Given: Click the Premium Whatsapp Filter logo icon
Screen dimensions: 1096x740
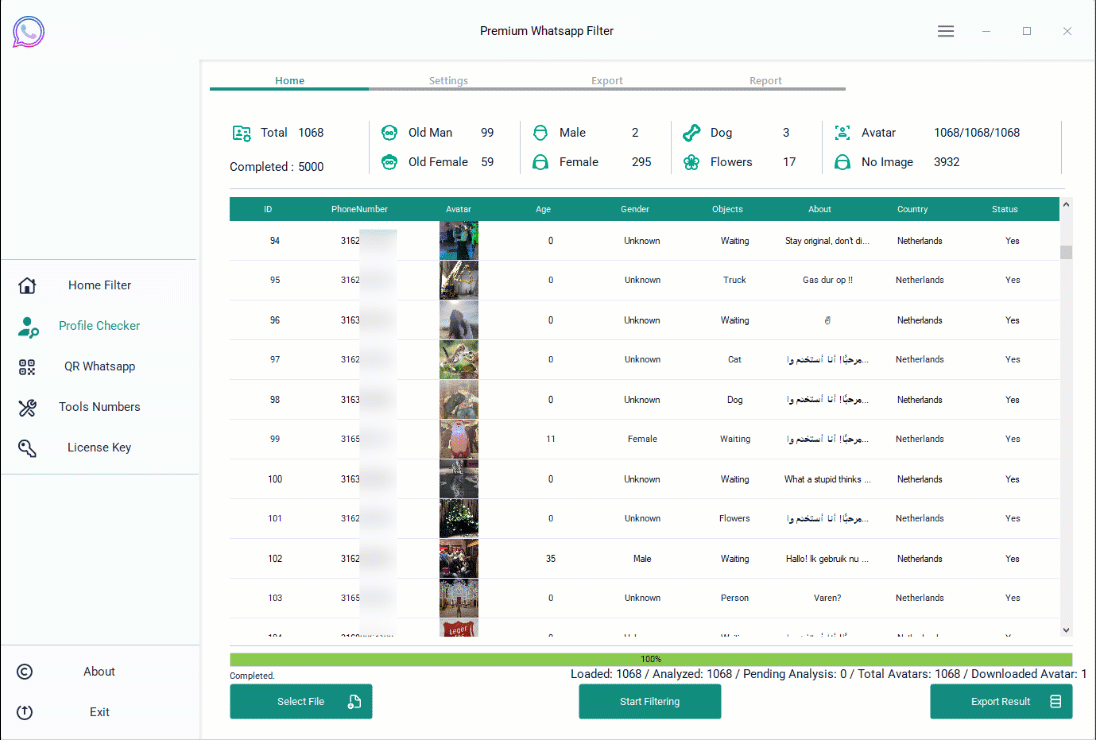Looking at the screenshot, I should click(x=29, y=31).
